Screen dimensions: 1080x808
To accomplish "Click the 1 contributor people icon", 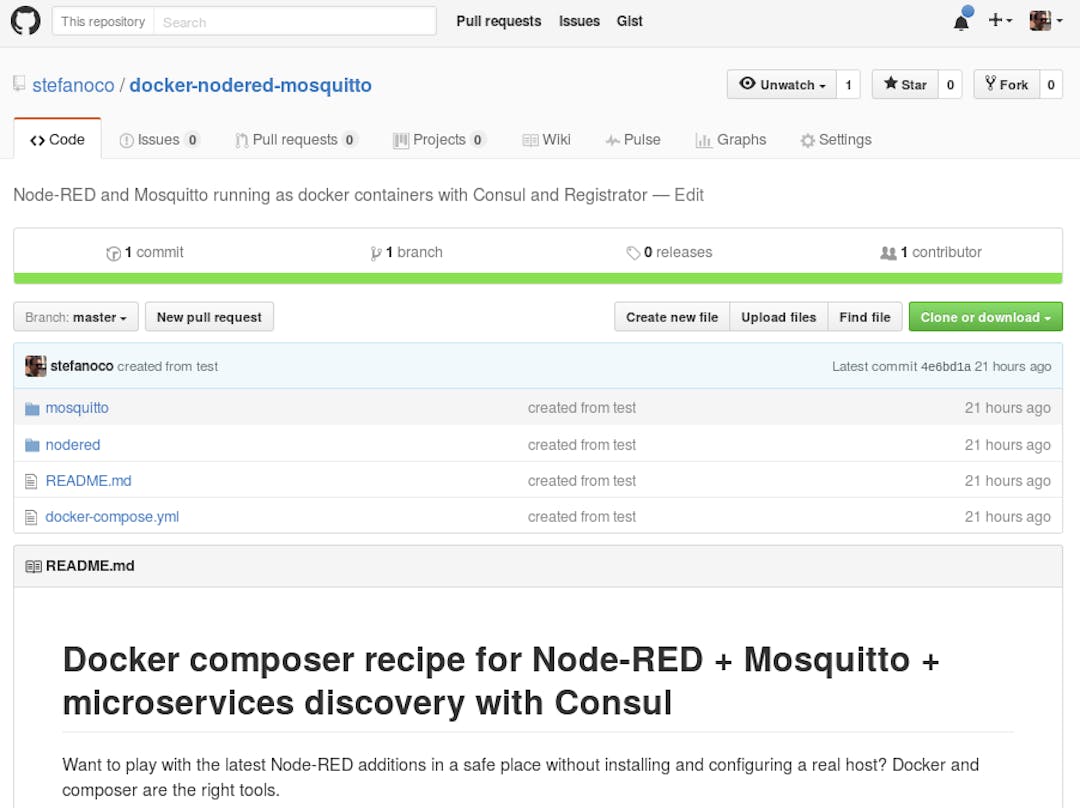I will [889, 252].
